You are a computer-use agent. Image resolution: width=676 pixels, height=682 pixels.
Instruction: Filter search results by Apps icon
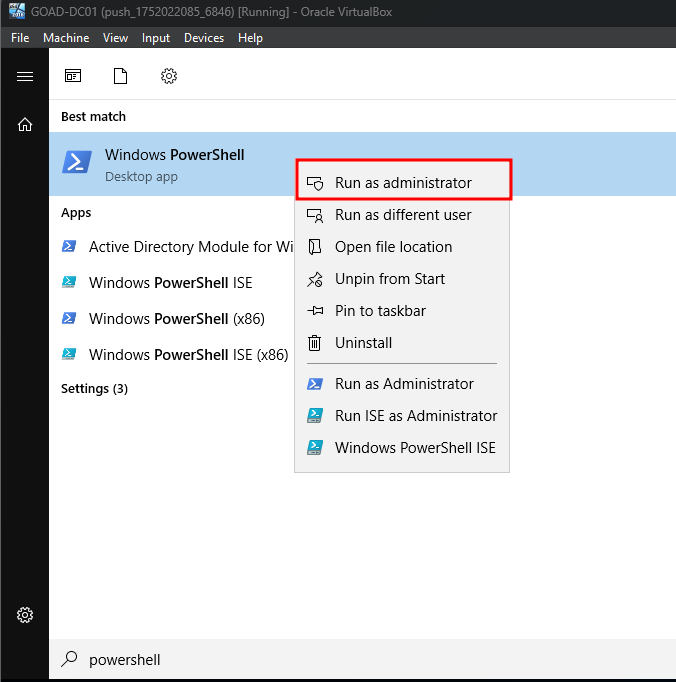73,76
